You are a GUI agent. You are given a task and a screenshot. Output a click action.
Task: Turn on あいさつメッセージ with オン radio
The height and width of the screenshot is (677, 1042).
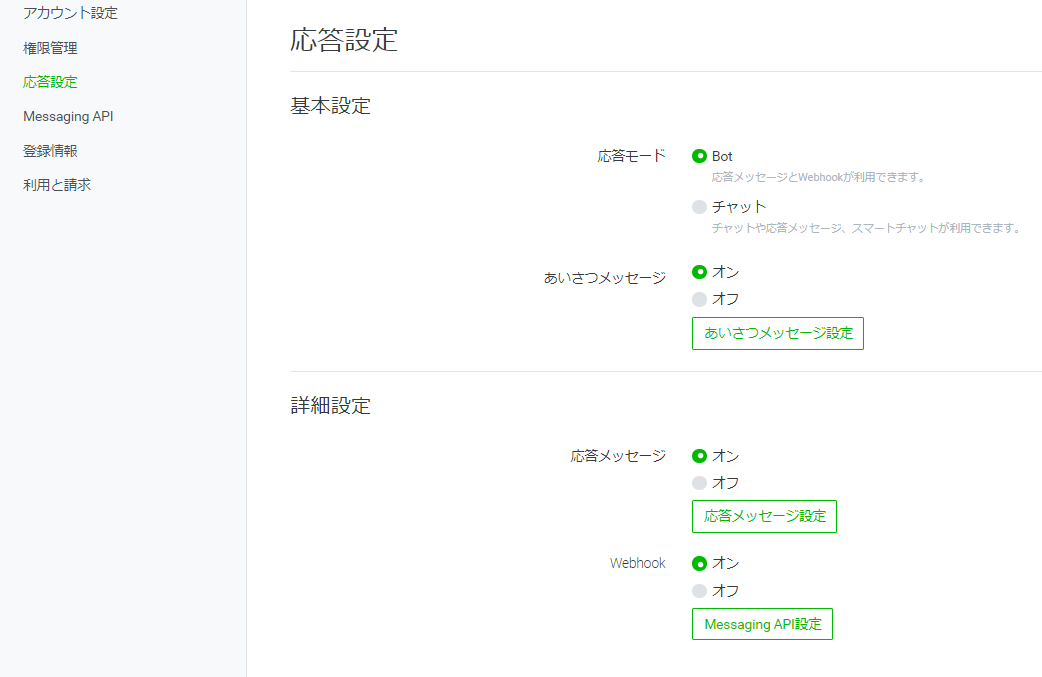point(699,272)
